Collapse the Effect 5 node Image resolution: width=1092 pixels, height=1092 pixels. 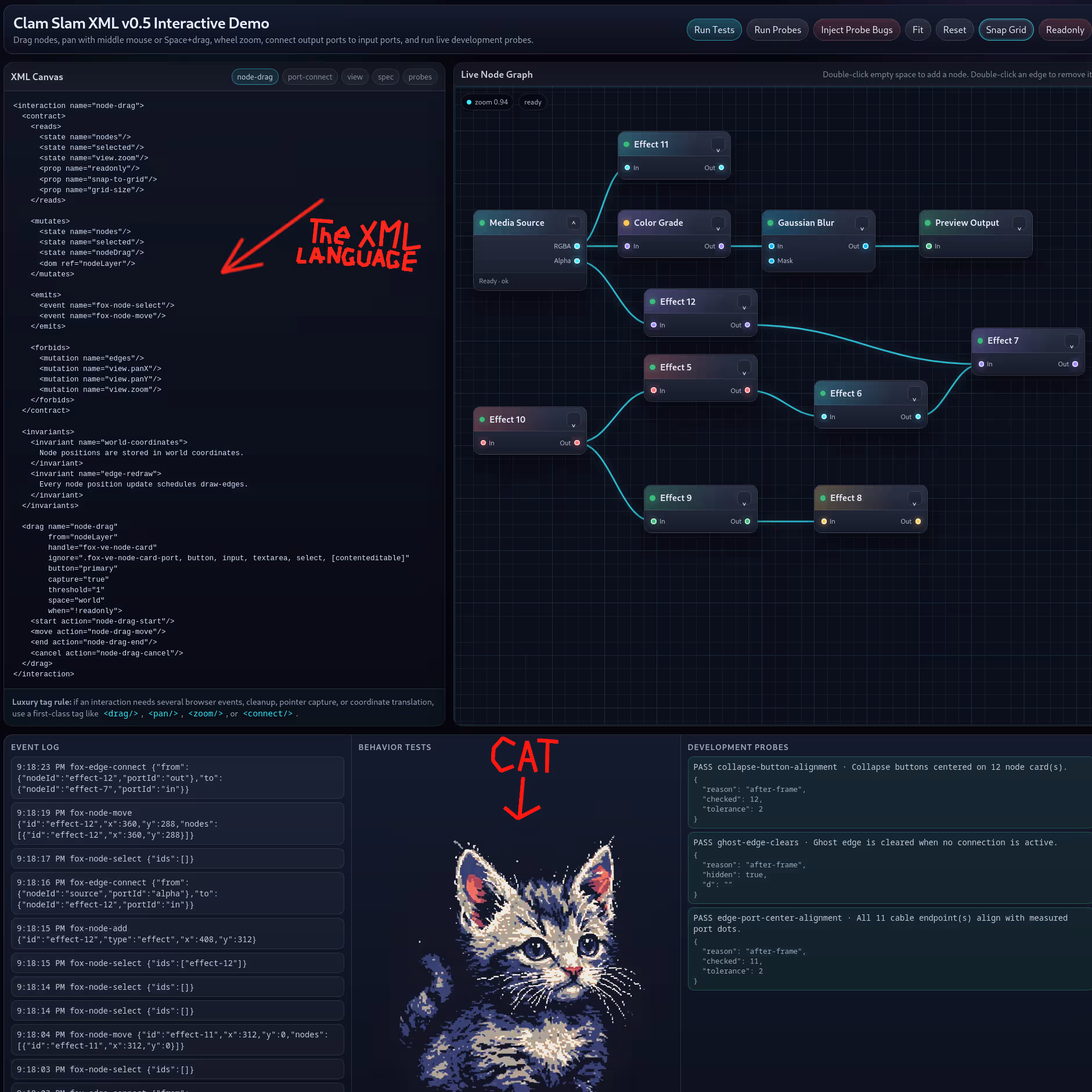(744, 367)
